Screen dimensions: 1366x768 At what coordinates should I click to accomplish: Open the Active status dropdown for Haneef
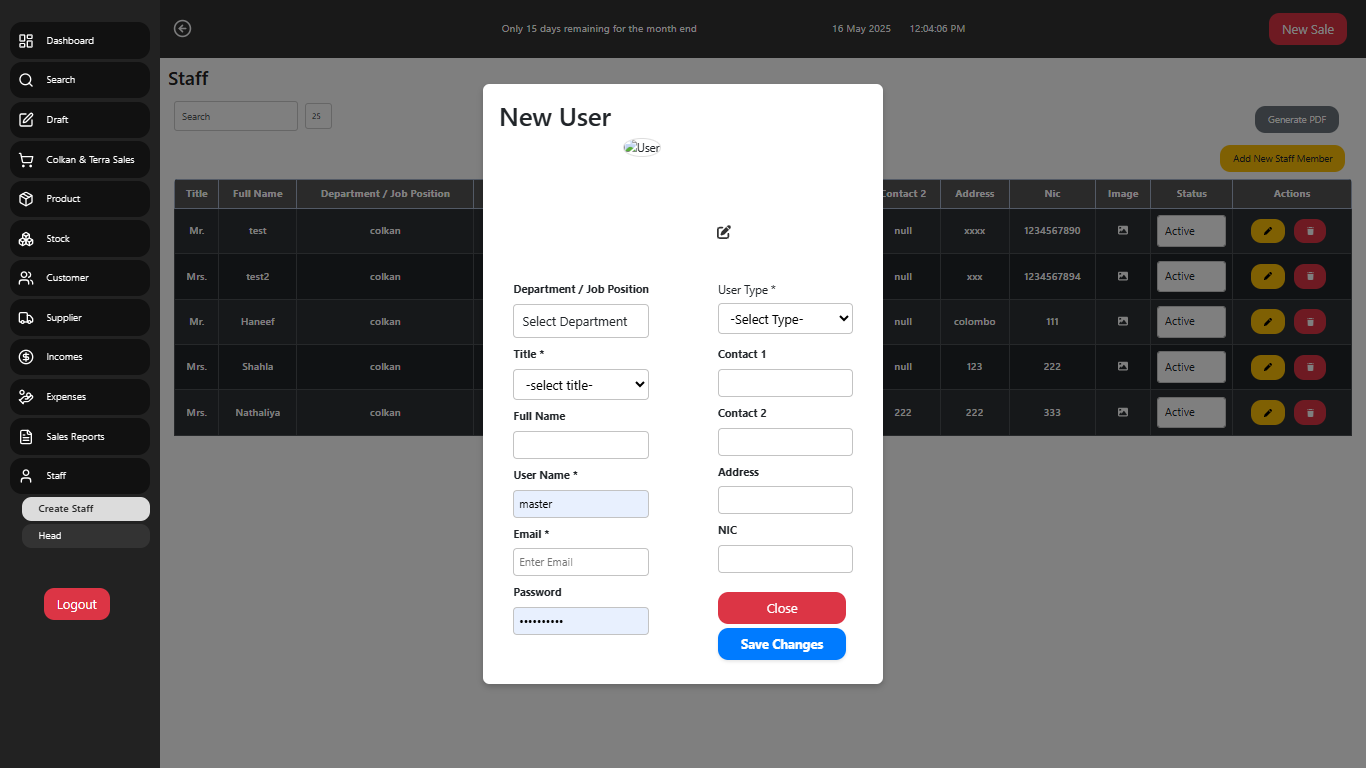pos(1191,321)
